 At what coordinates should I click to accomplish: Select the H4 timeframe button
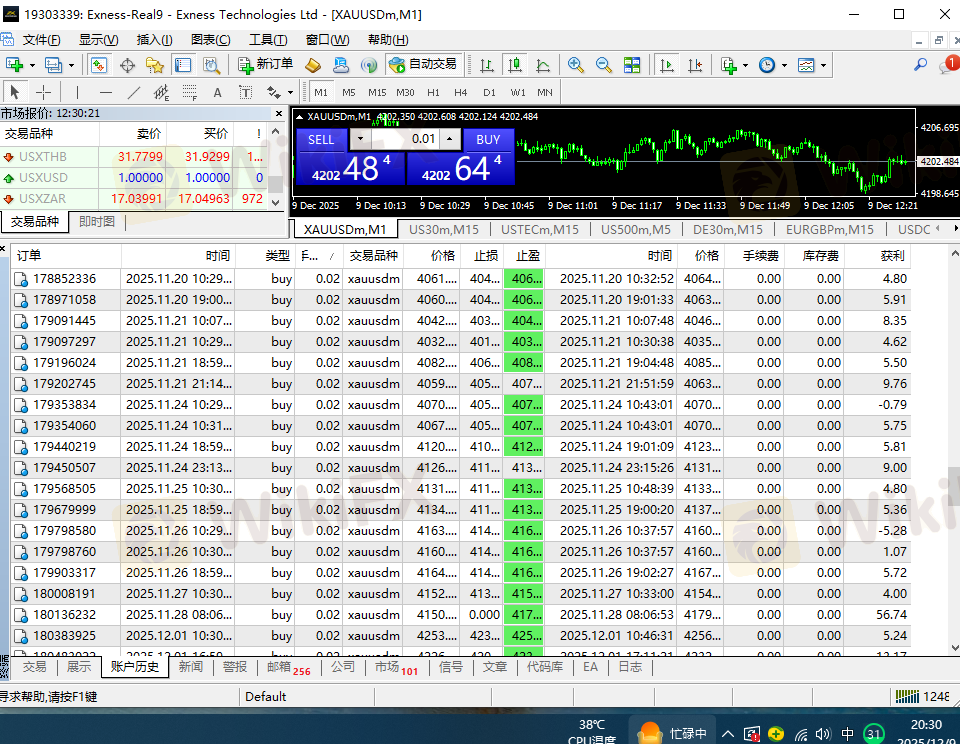coord(461,93)
